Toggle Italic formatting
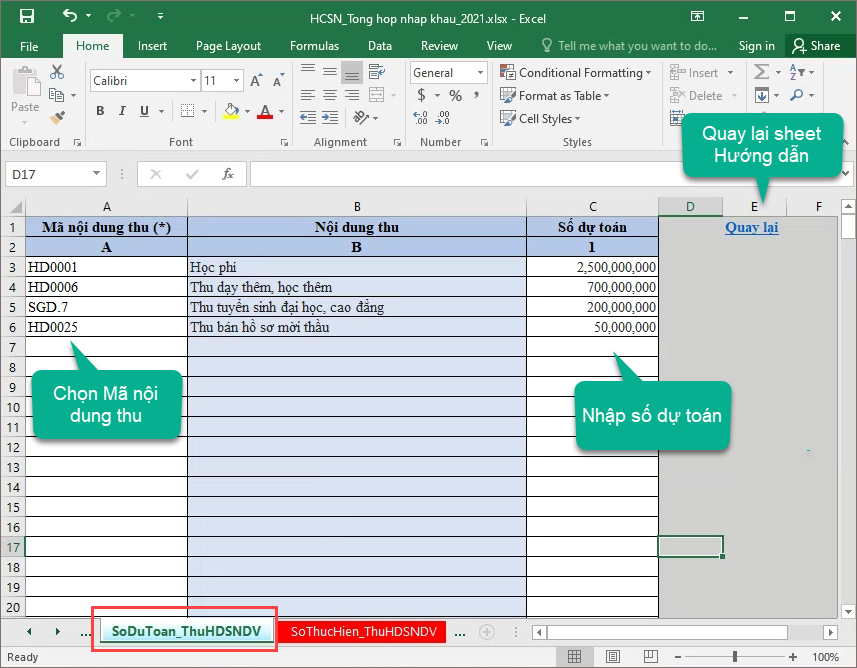Viewport: 857px width, 668px height. point(121,111)
